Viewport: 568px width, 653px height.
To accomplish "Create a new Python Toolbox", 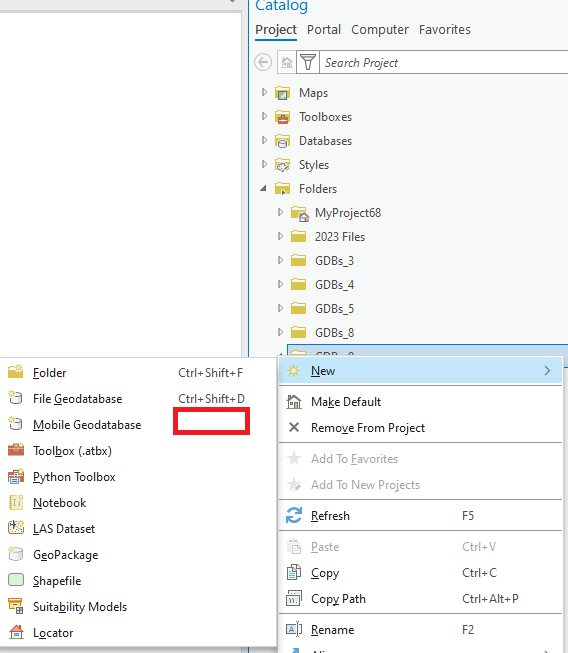I will (138, 476).
